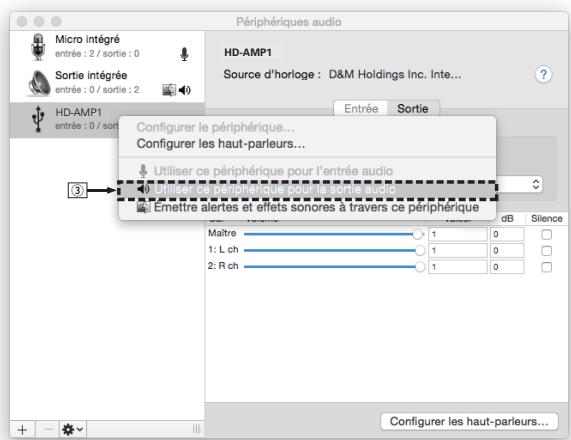Click the 1: L ch value field
This screenshot has height=440, width=571.
click(458, 251)
